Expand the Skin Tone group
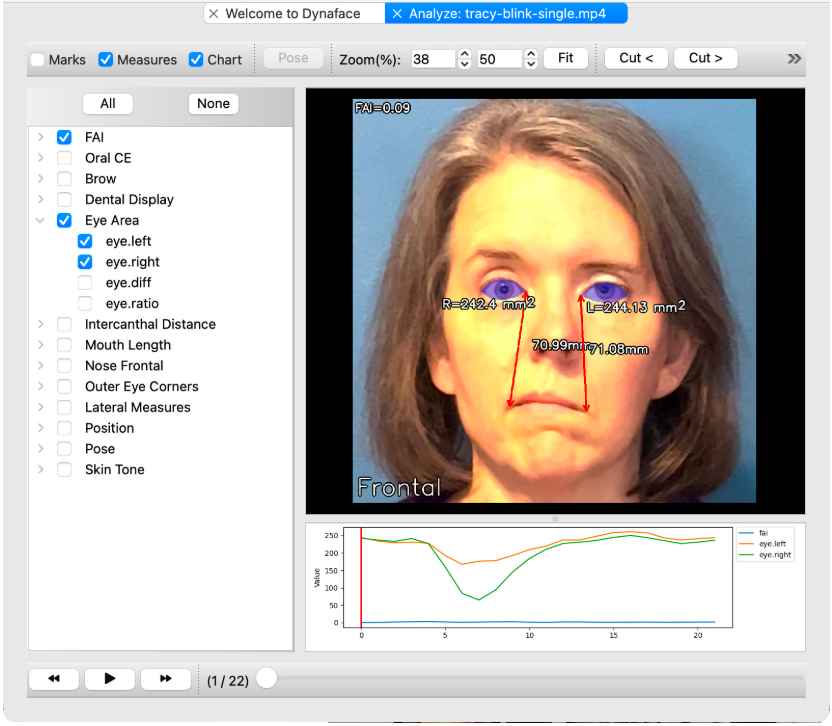 pos(40,470)
